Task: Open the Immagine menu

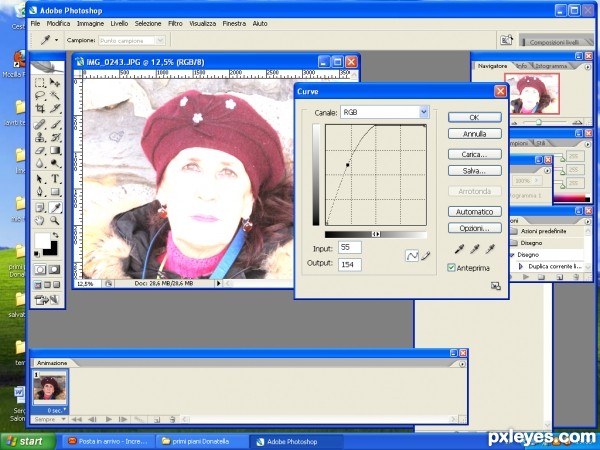Action: pos(90,23)
